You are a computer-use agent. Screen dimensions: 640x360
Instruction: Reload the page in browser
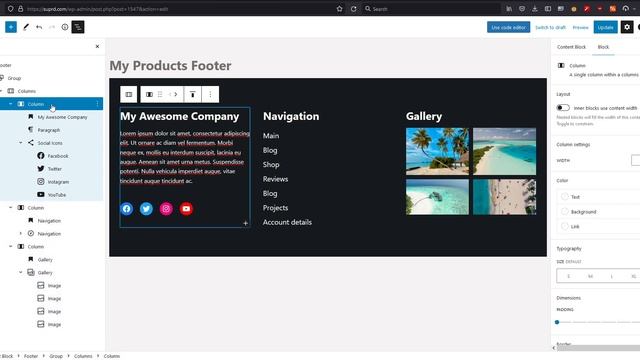point(353,9)
